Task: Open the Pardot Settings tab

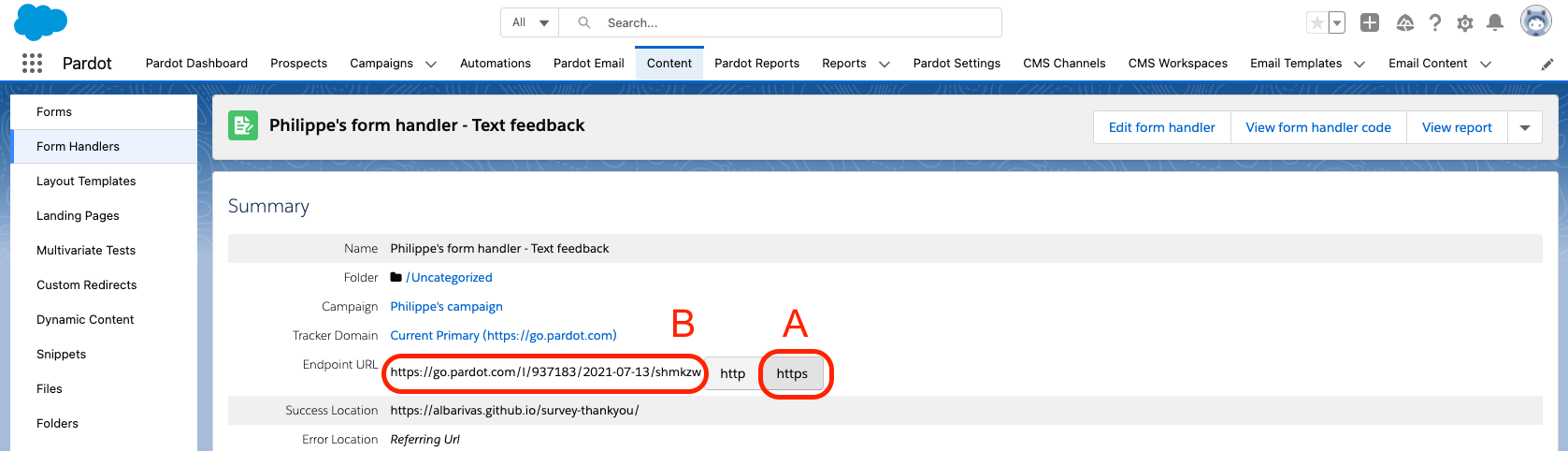Action: point(957,63)
